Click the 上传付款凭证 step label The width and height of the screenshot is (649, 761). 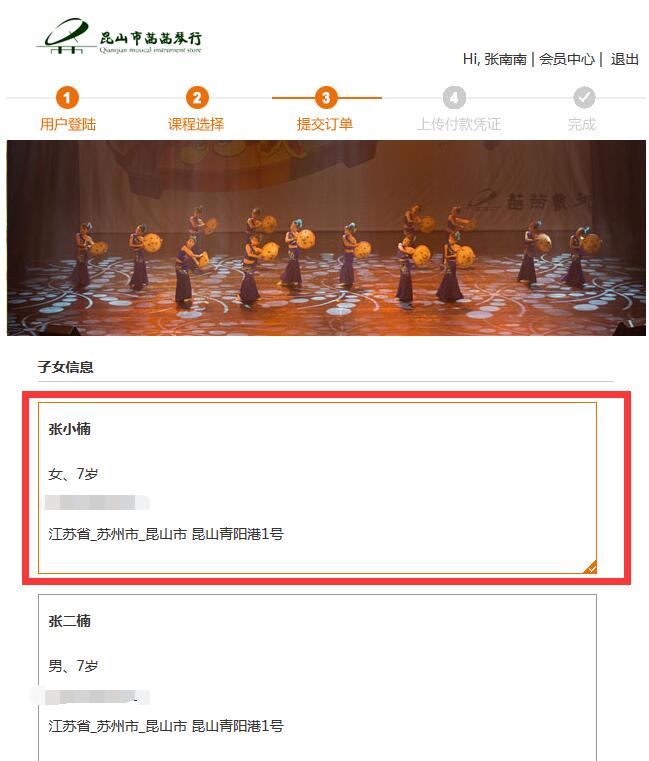(459, 124)
